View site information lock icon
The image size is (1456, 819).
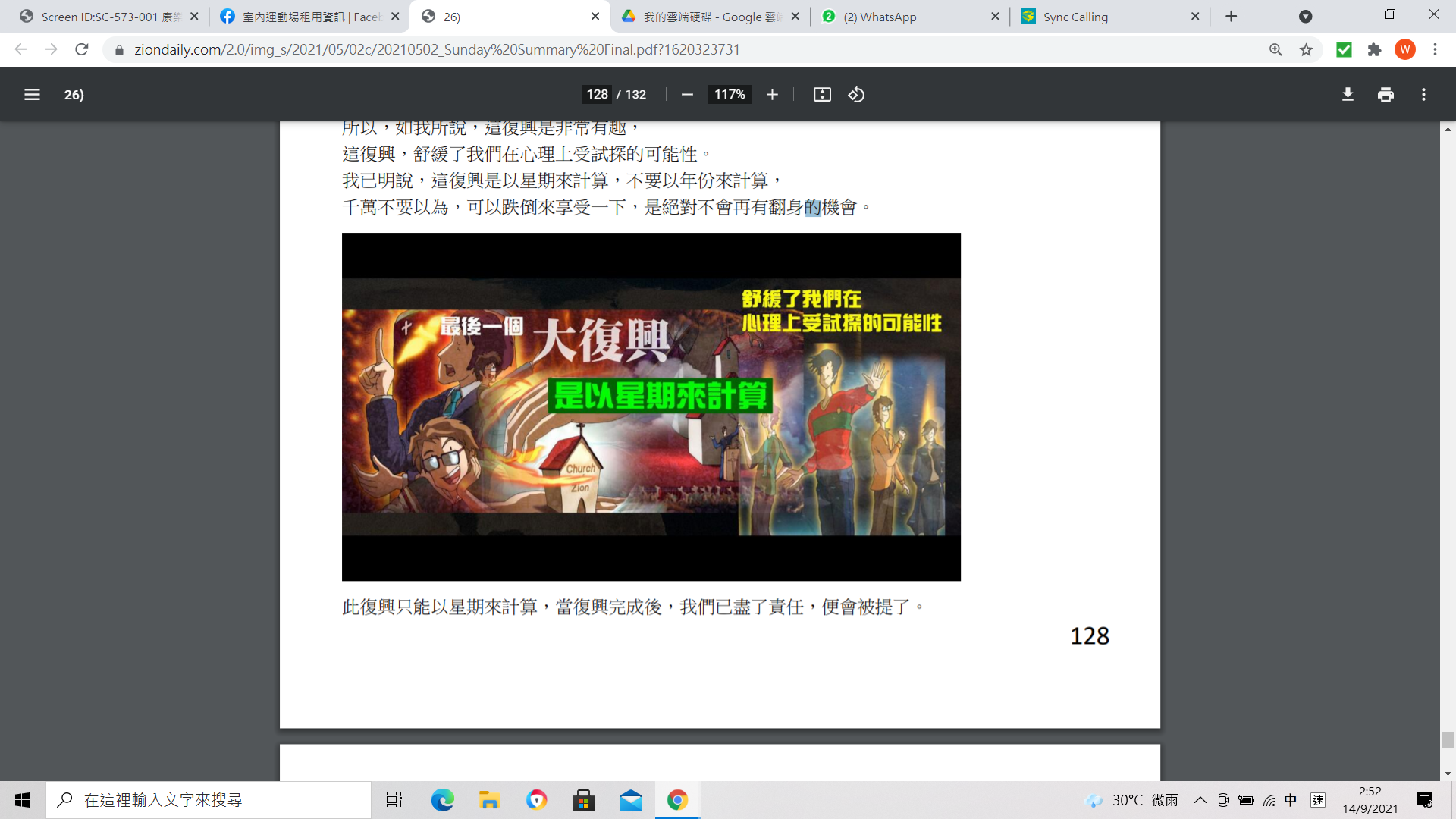point(119,50)
